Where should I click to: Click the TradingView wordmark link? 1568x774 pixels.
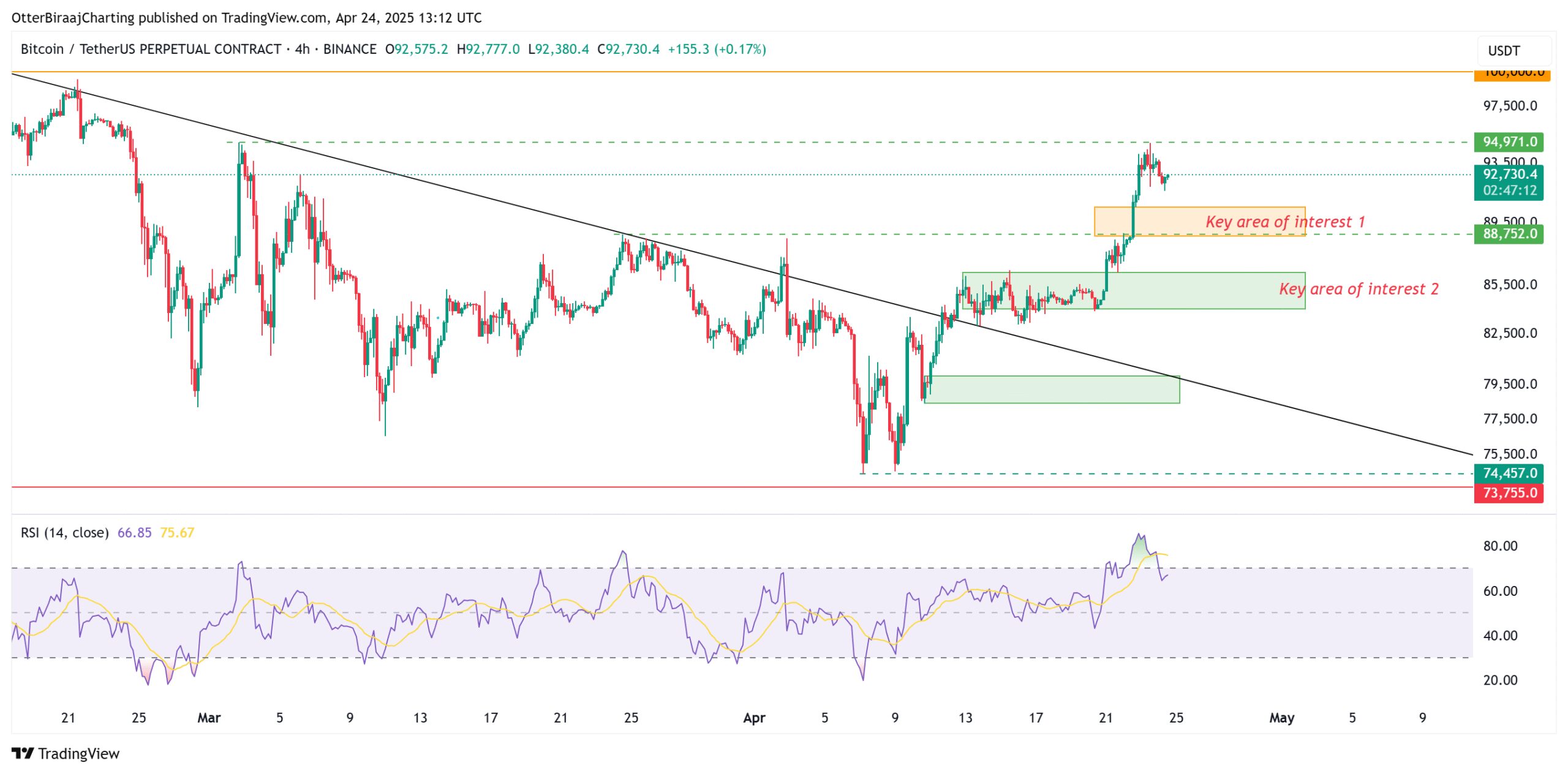pos(78,753)
